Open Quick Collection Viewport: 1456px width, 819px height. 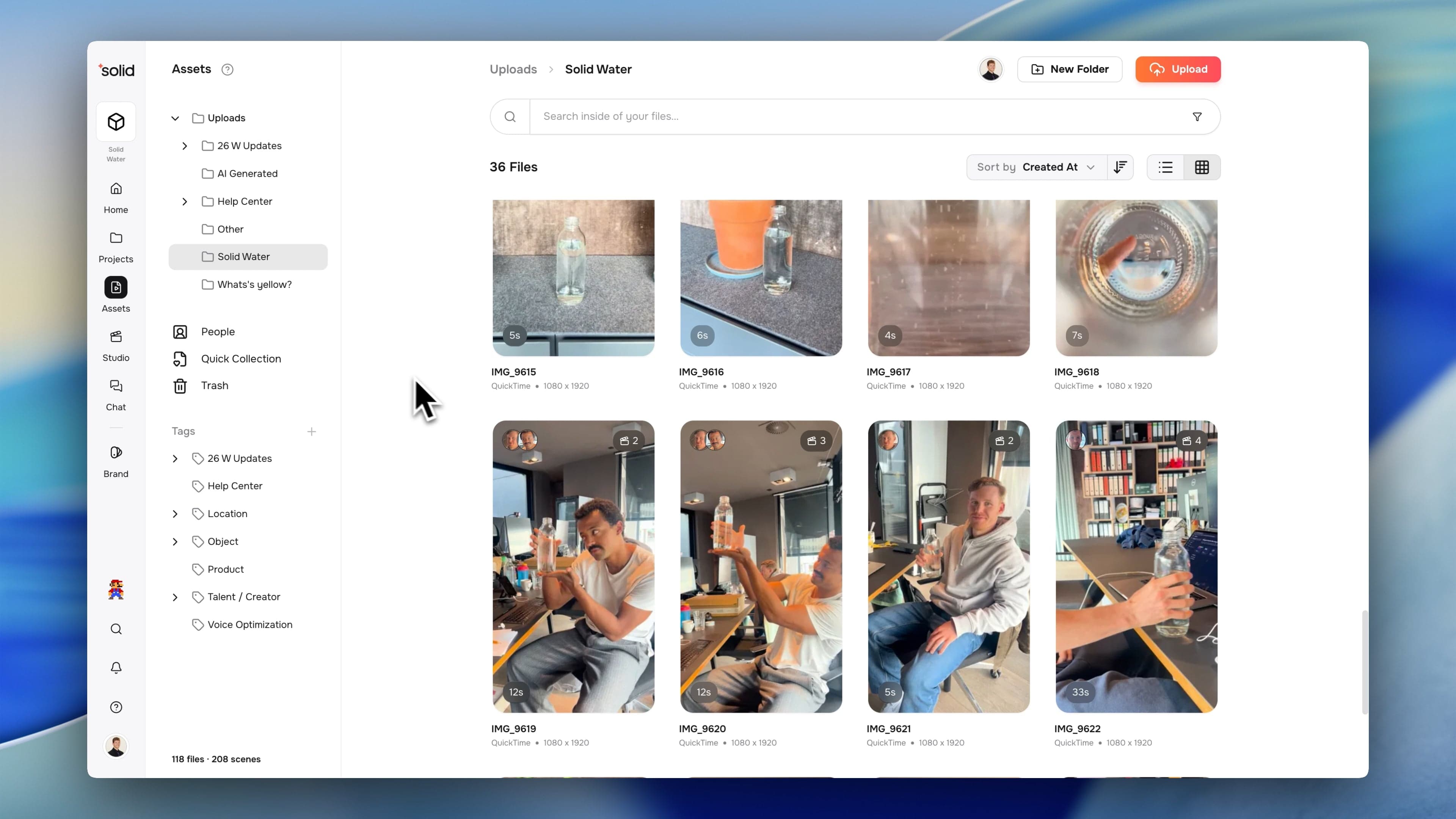point(227,359)
